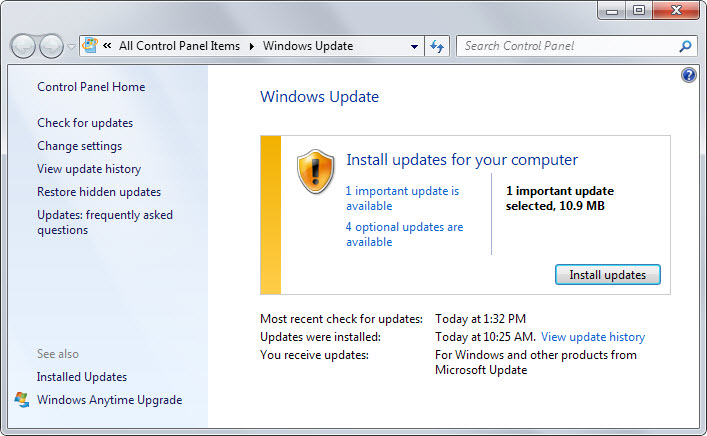The height and width of the screenshot is (436, 707).
Task: Expand the address bar chevron before All Control Panel Items
Action: (107, 45)
